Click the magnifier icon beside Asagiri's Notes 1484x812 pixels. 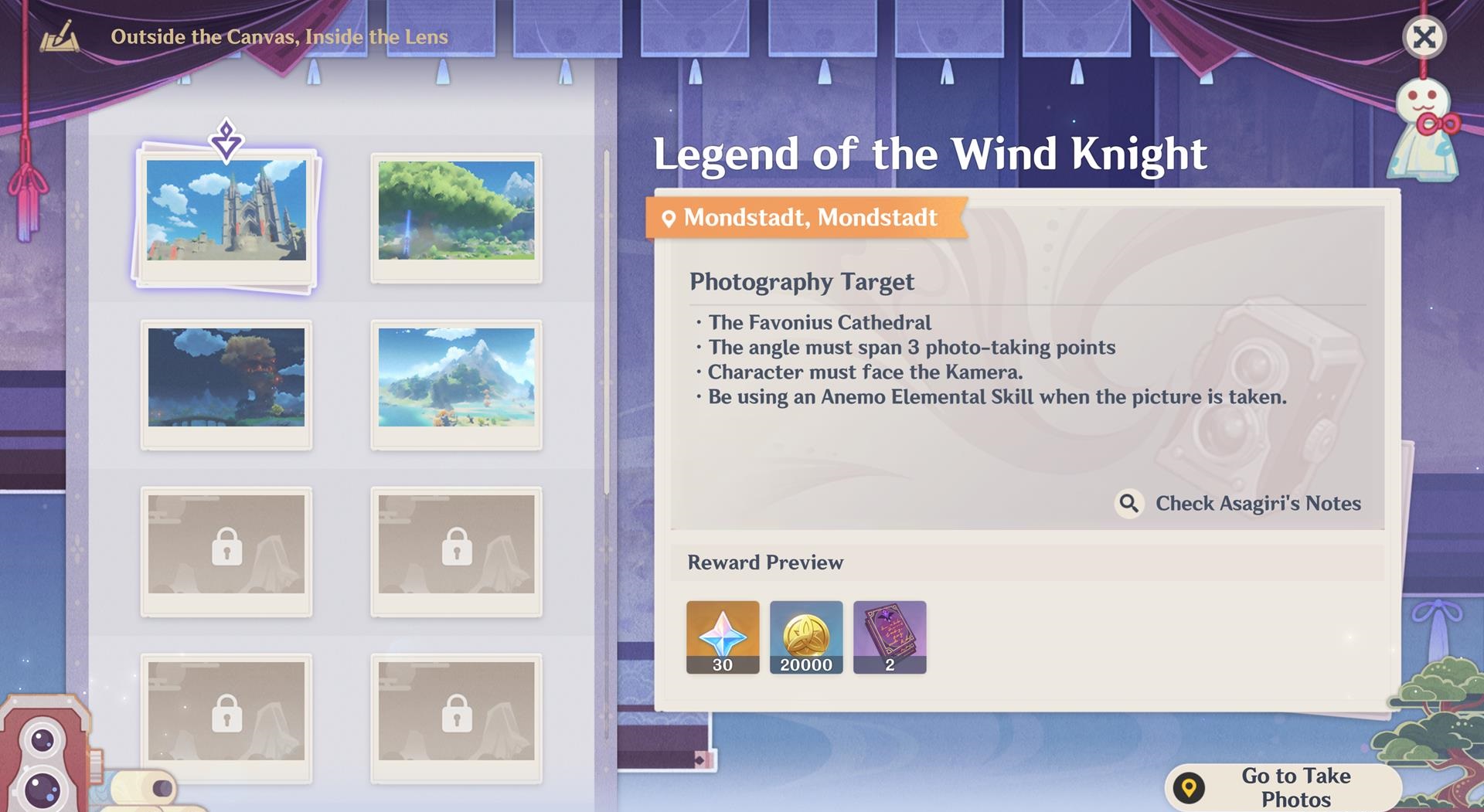[1129, 504]
